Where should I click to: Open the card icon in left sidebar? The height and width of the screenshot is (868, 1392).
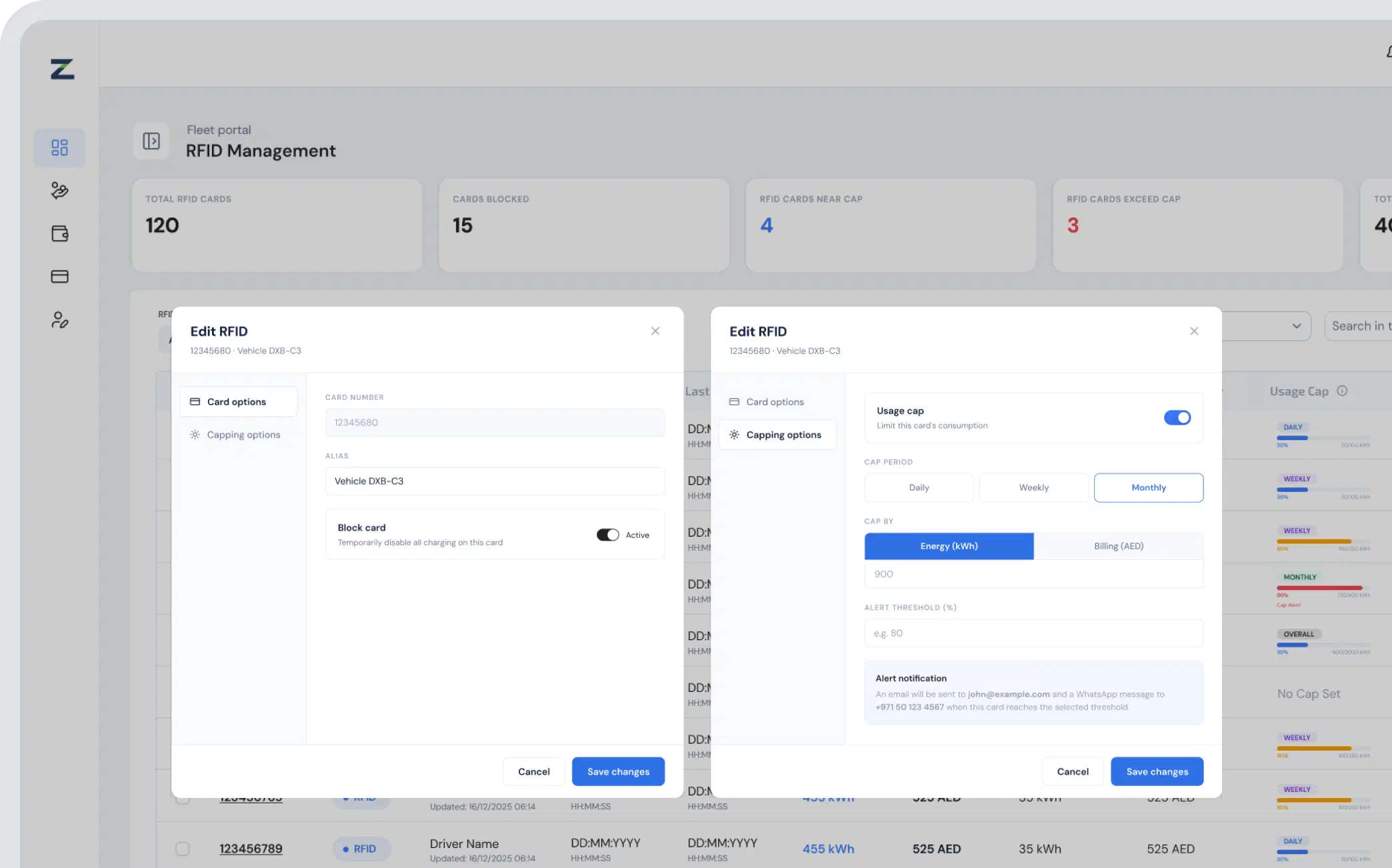click(x=59, y=276)
